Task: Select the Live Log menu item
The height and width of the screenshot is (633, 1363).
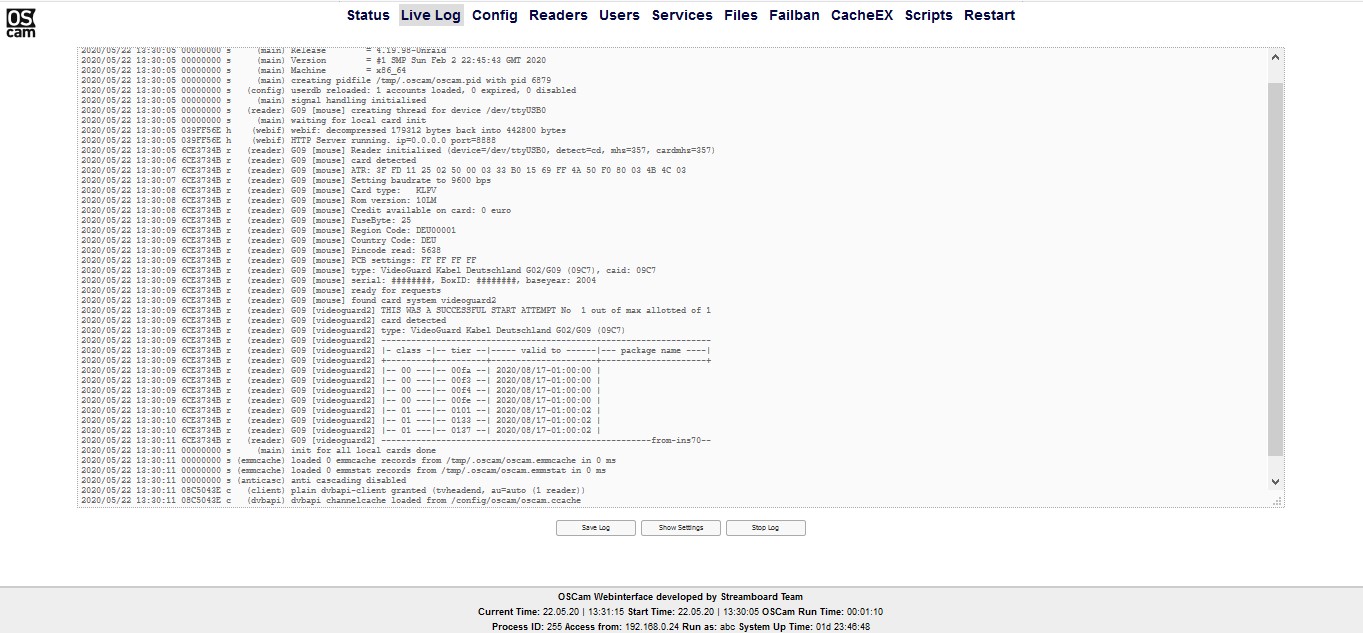Action: click(x=431, y=15)
